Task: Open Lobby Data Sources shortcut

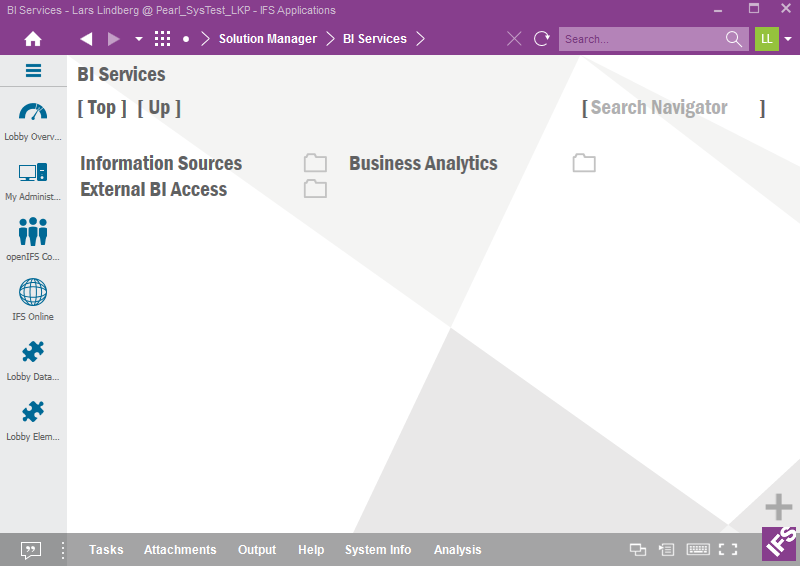Action: click(x=33, y=361)
